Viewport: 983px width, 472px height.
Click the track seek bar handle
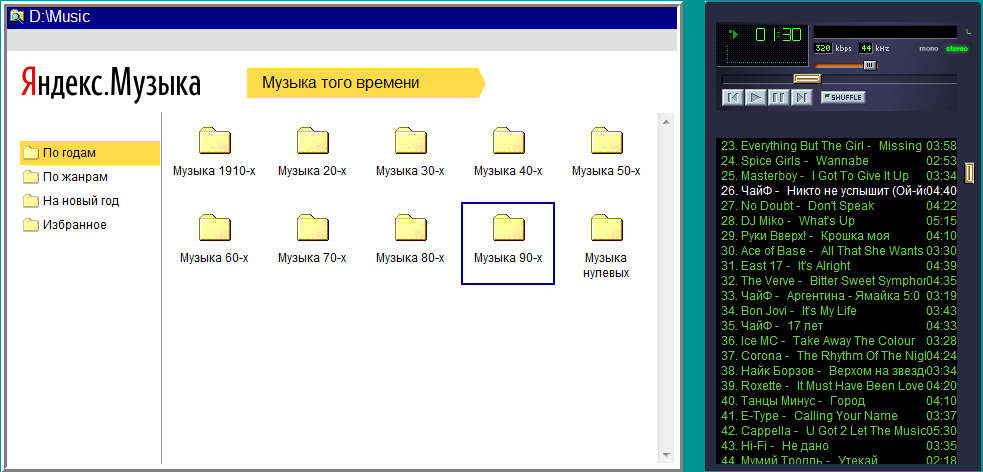coord(806,78)
